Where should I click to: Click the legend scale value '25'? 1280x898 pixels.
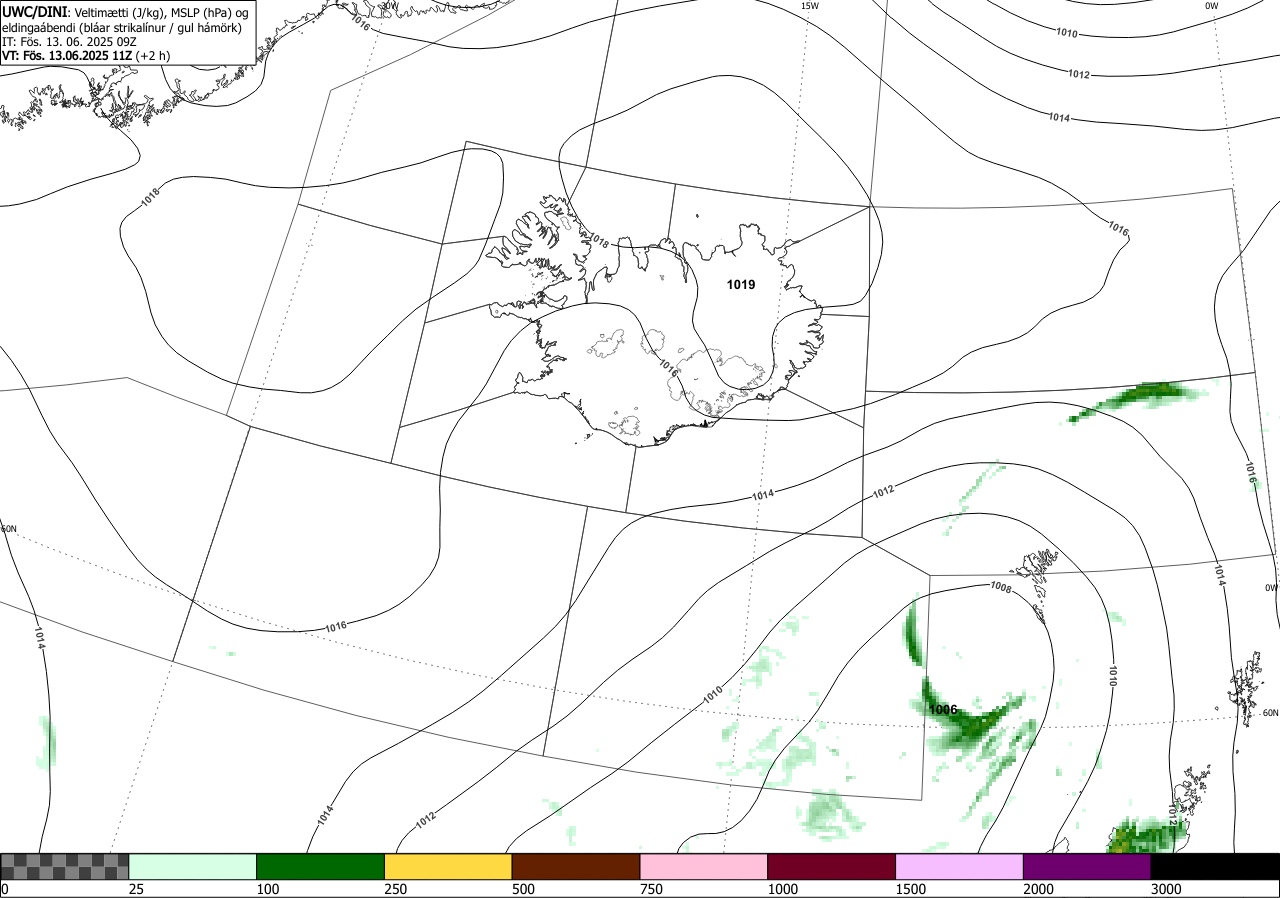(x=136, y=889)
